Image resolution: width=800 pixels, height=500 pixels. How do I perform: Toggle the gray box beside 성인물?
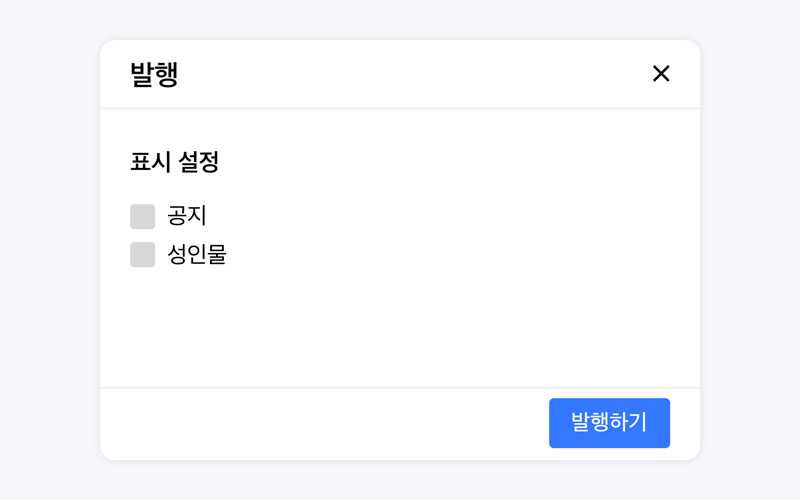pyautogui.click(x=142, y=254)
